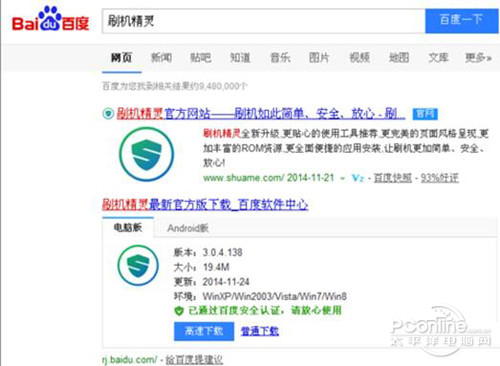
Task: Click the shield icon in software download box
Action: click(138, 265)
